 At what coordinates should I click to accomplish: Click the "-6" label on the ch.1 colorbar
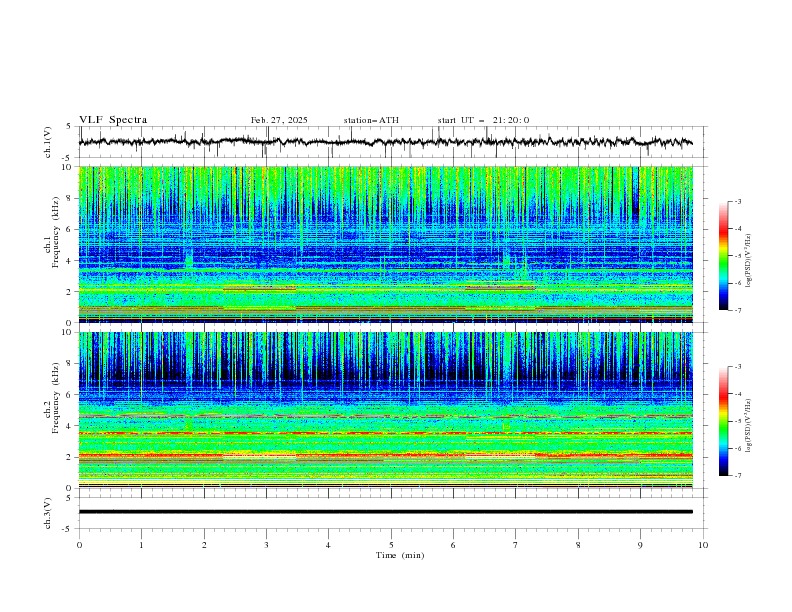point(738,283)
